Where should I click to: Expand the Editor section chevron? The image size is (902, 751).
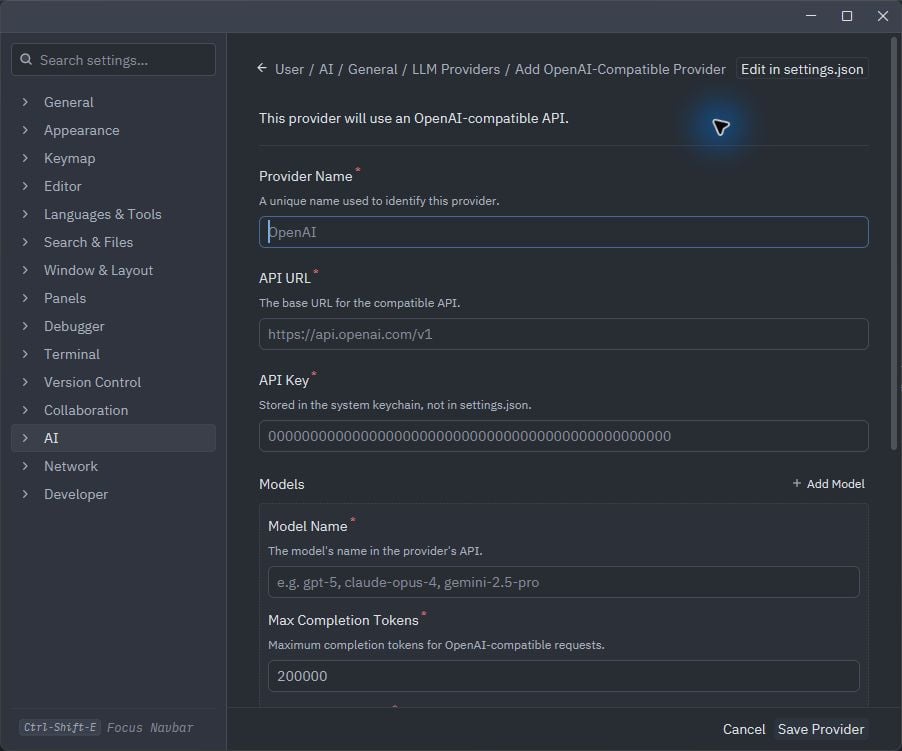click(x=25, y=186)
